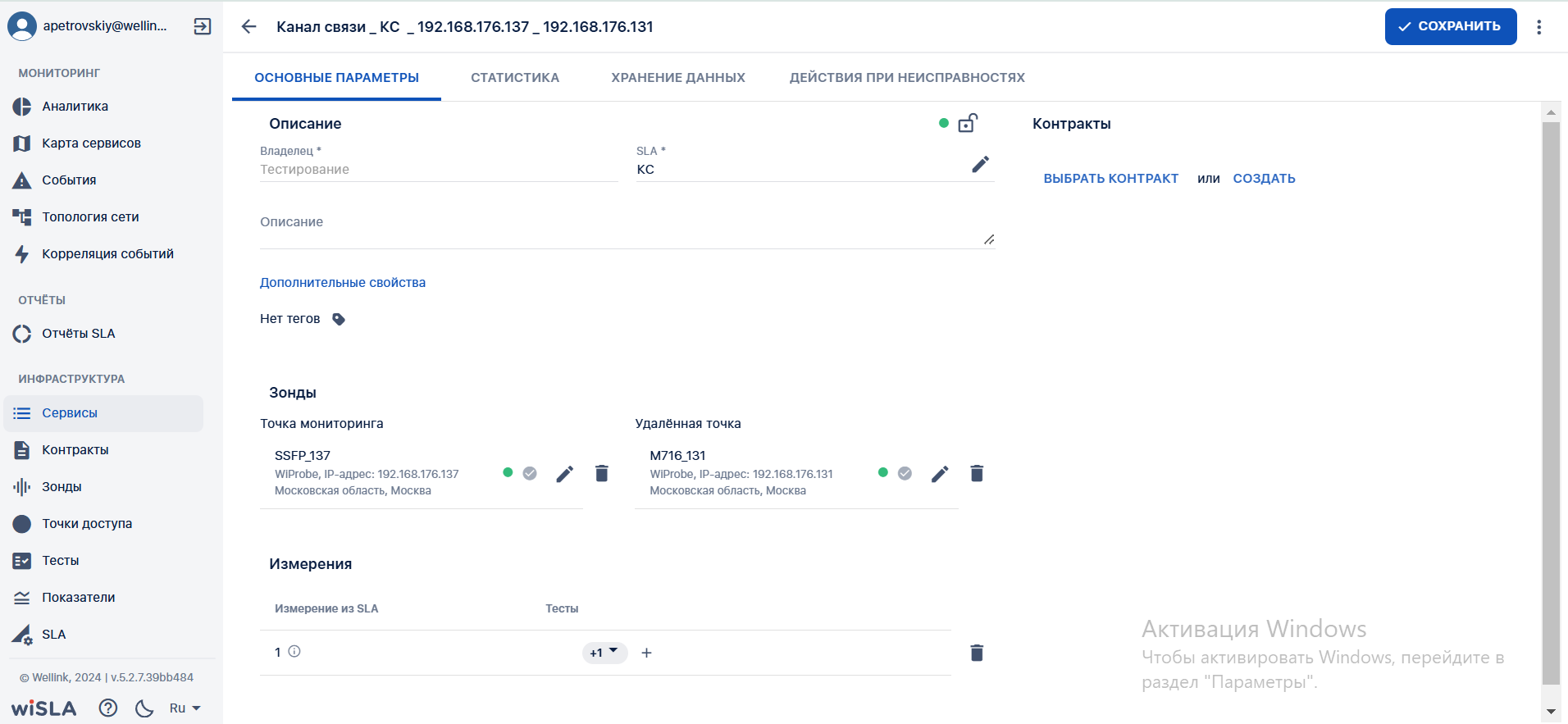Delete probe SSFP_137 with trash icon
Image resolution: width=1568 pixels, height=724 pixels.
(602, 473)
